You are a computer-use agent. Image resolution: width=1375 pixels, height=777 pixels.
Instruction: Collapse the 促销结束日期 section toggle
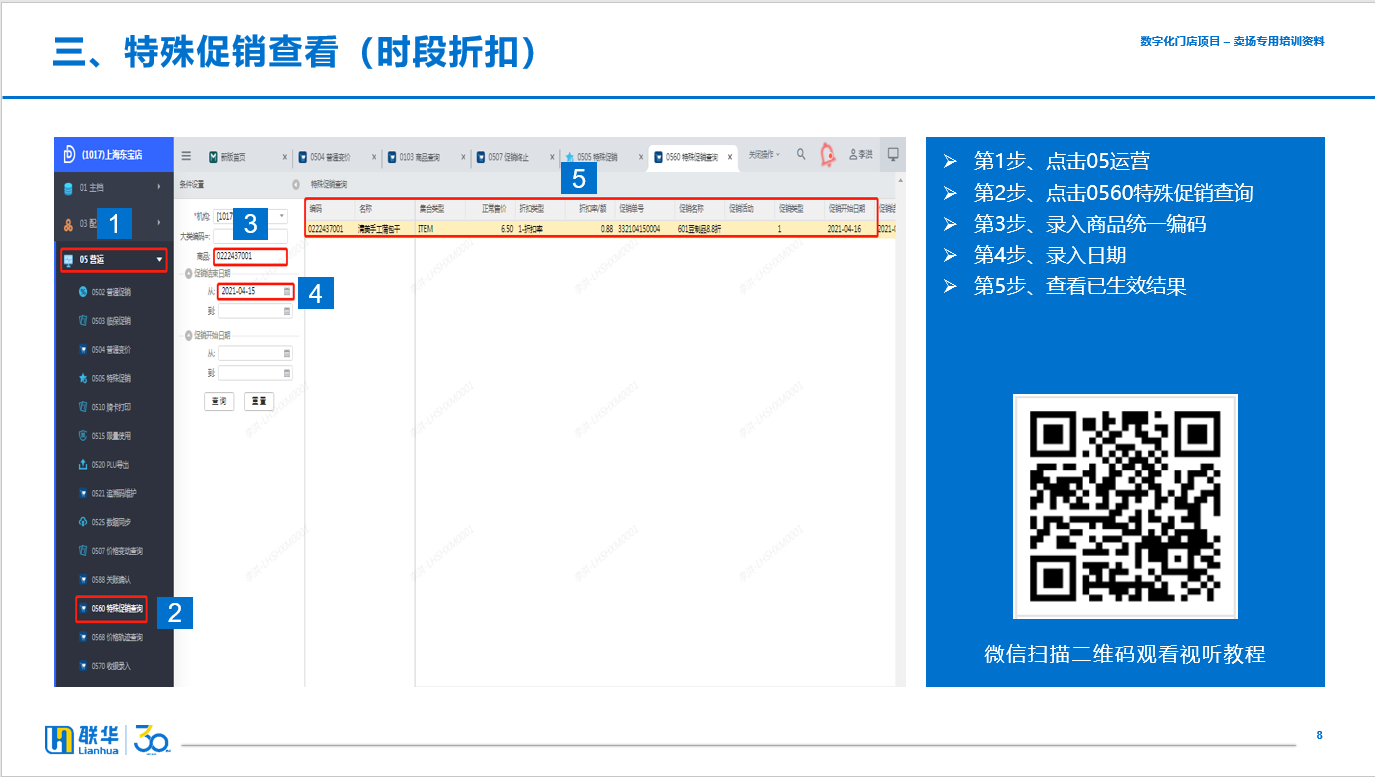point(189,273)
